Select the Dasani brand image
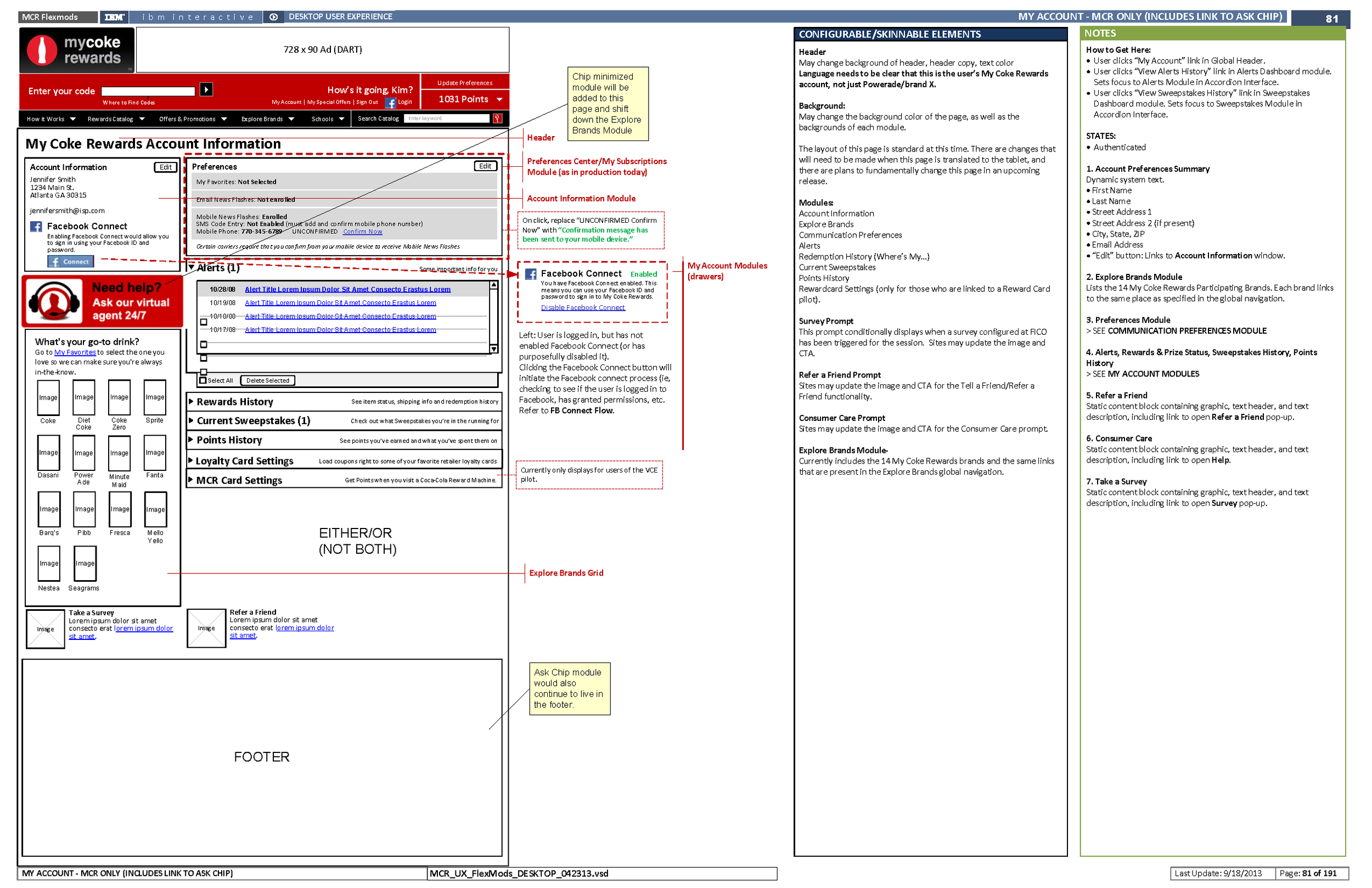Image resolution: width=1372 pixels, height=888 pixels. click(48, 453)
